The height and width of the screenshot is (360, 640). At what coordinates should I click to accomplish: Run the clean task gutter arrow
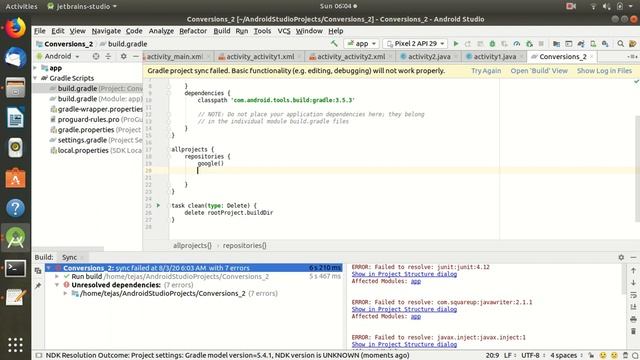(x=158, y=205)
